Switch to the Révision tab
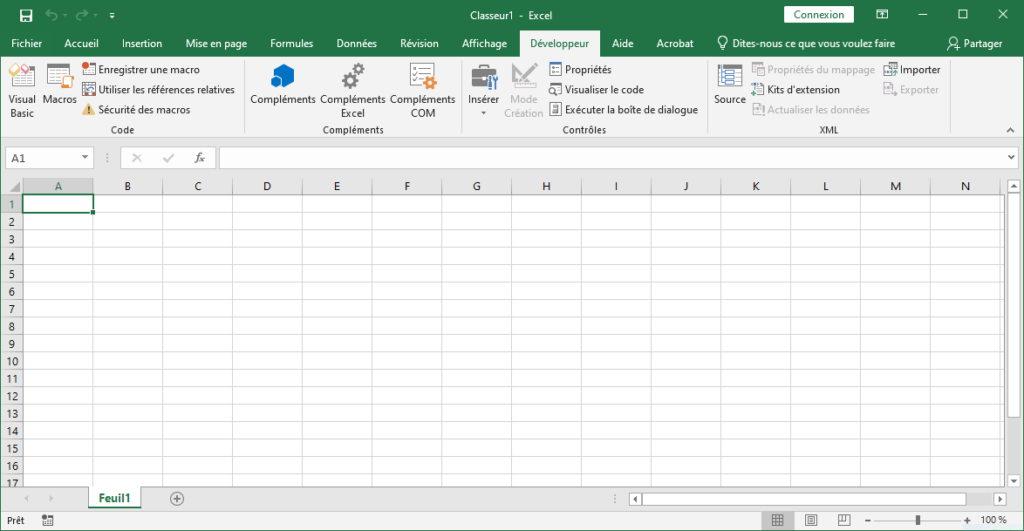The image size is (1024, 531). tap(419, 43)
